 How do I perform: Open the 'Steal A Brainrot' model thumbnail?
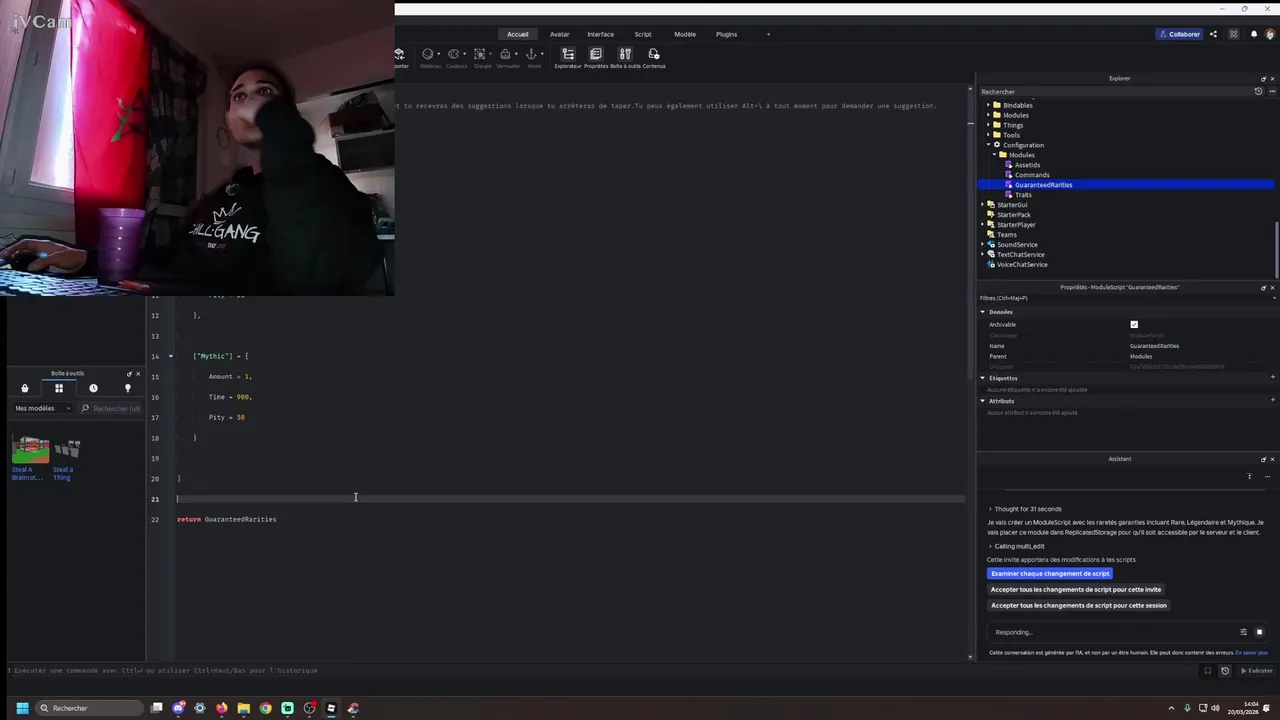[30, 450]
